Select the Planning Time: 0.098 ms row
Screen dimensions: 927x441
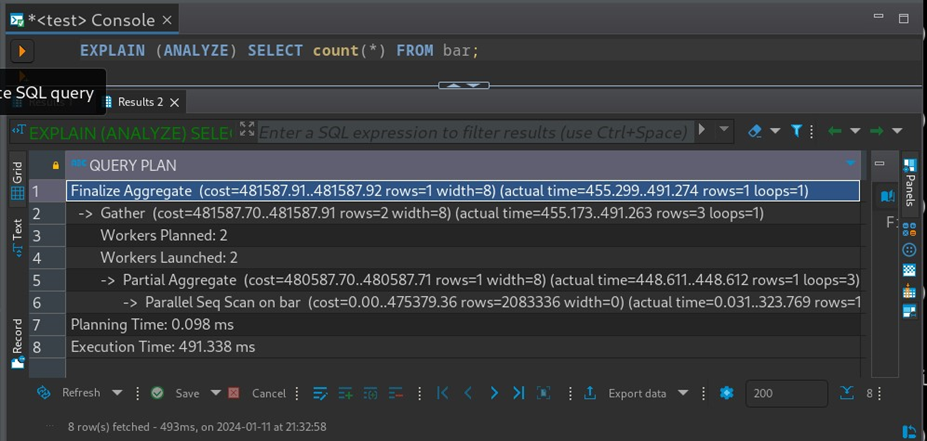[463, 325]
